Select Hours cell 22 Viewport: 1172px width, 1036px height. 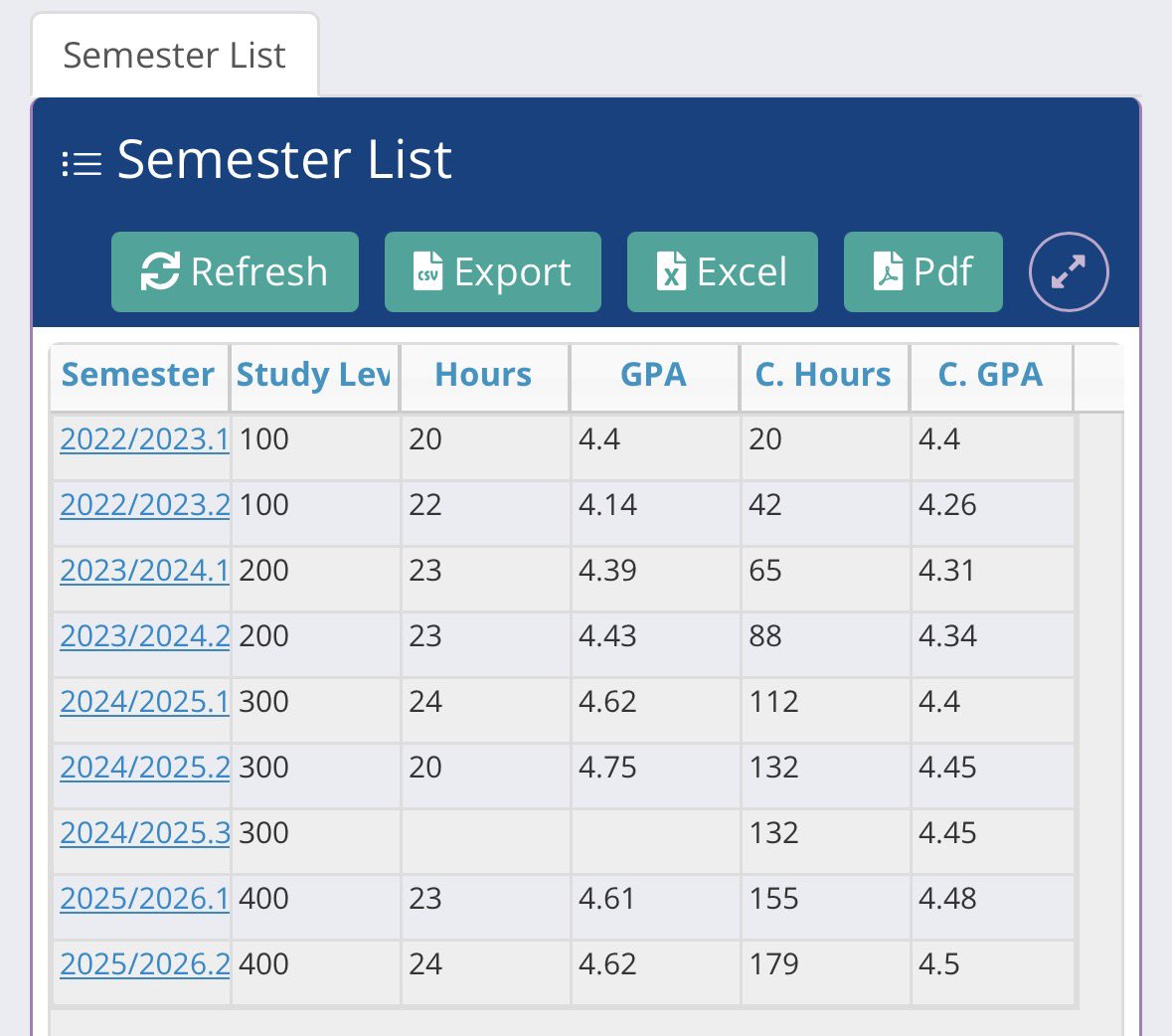point(486,513)
